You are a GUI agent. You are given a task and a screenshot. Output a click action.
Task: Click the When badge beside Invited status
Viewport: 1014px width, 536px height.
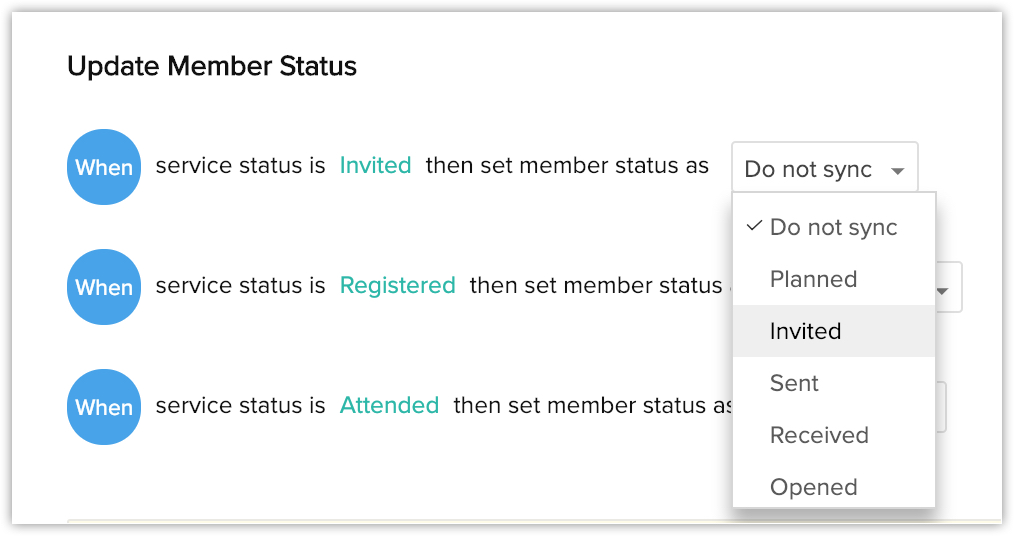click(x=103, y=167)
